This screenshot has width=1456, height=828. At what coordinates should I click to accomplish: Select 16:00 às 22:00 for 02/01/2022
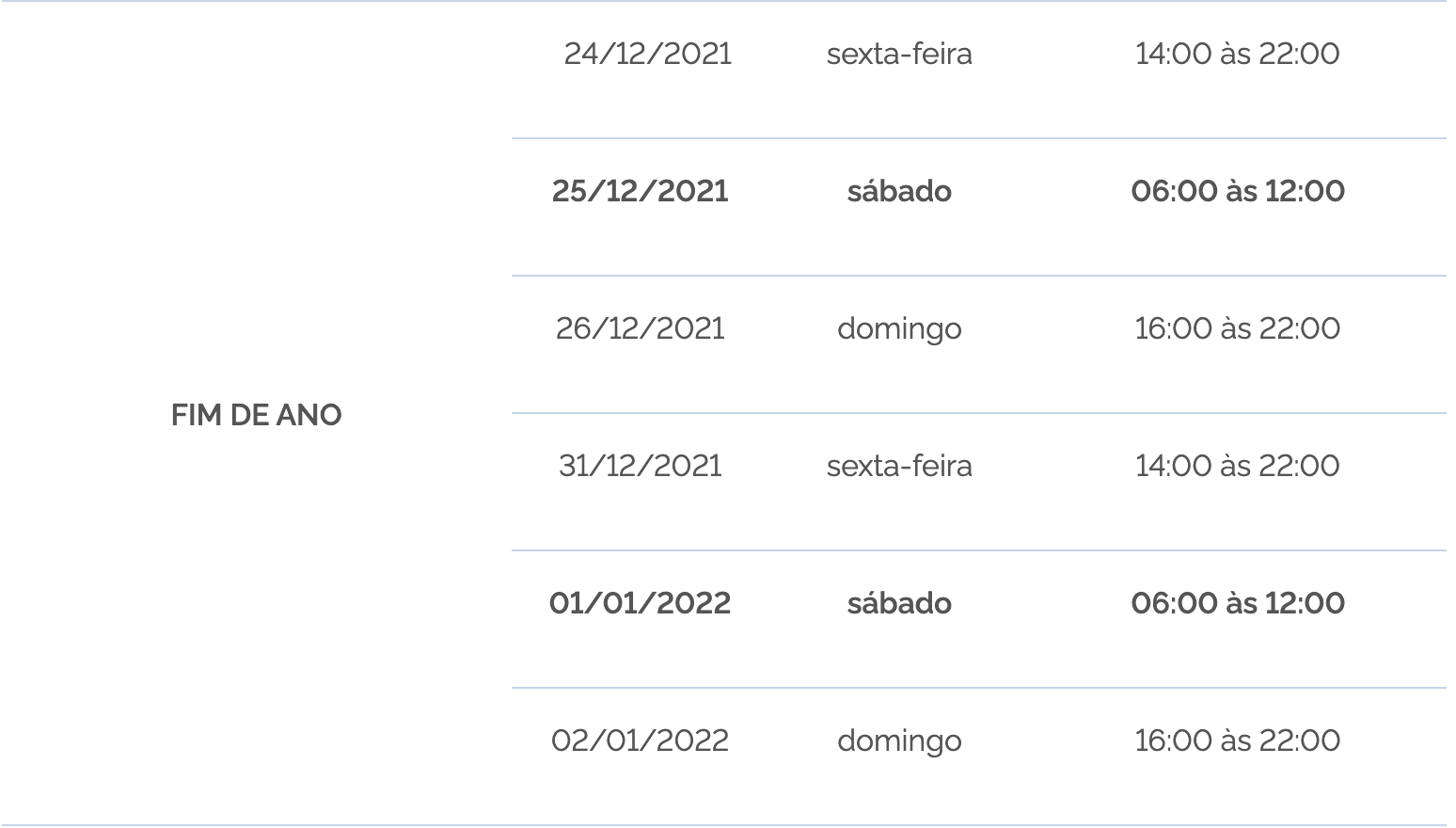coord(1237,740)
